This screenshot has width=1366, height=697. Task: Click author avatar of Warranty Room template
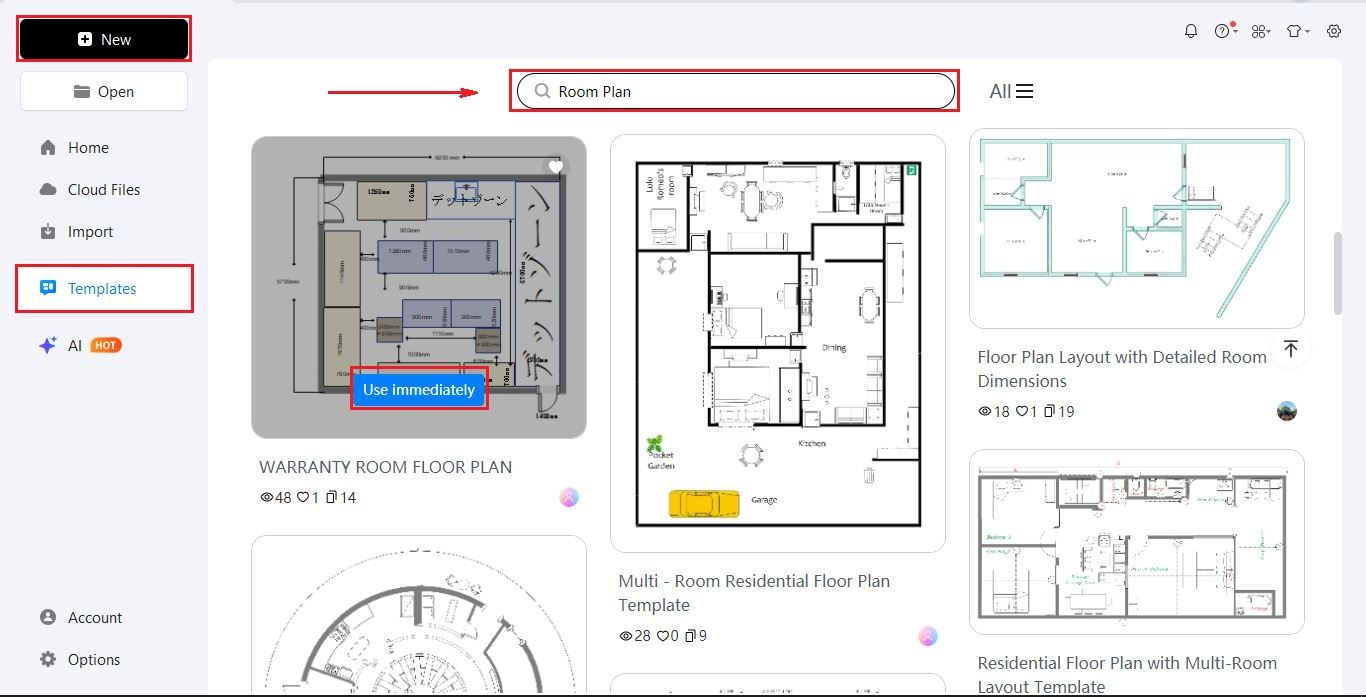[569, 497]
